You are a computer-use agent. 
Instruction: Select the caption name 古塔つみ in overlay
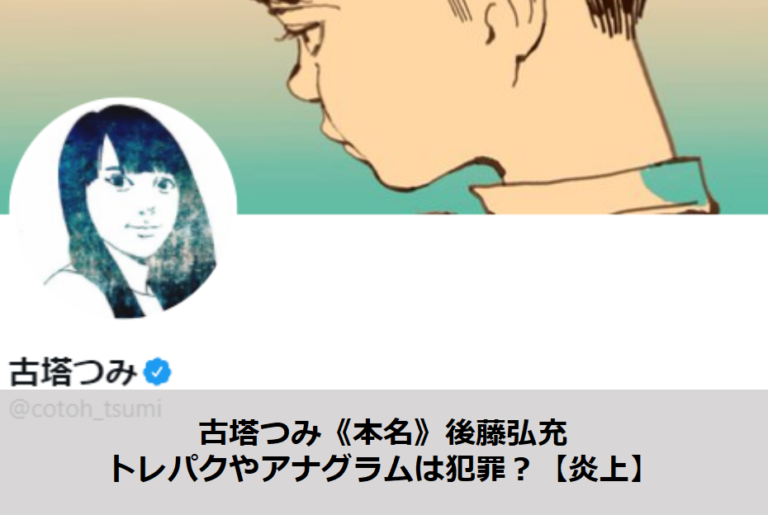pos(260,433)
